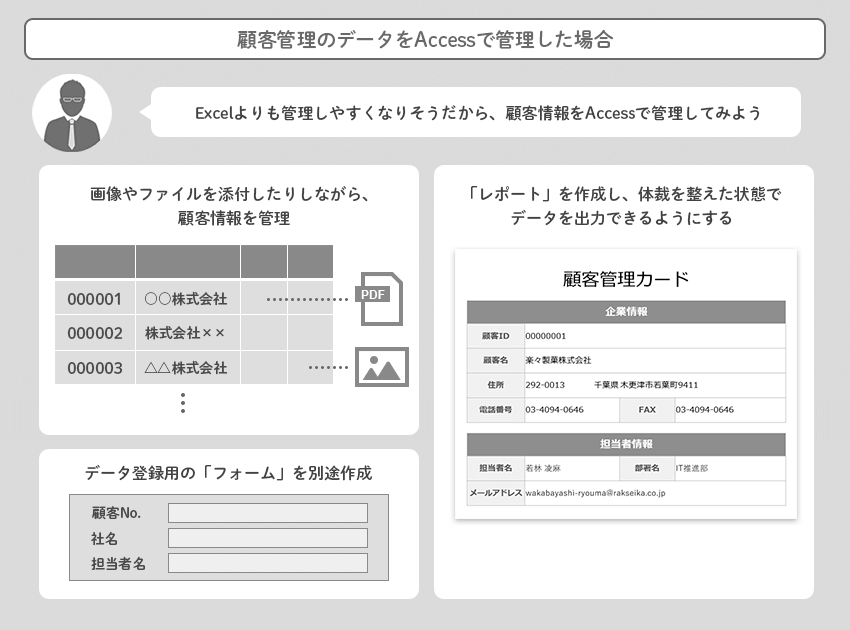850x630 pixels.
Task: Click the 住所 label cell
Action: pos(495,385)
